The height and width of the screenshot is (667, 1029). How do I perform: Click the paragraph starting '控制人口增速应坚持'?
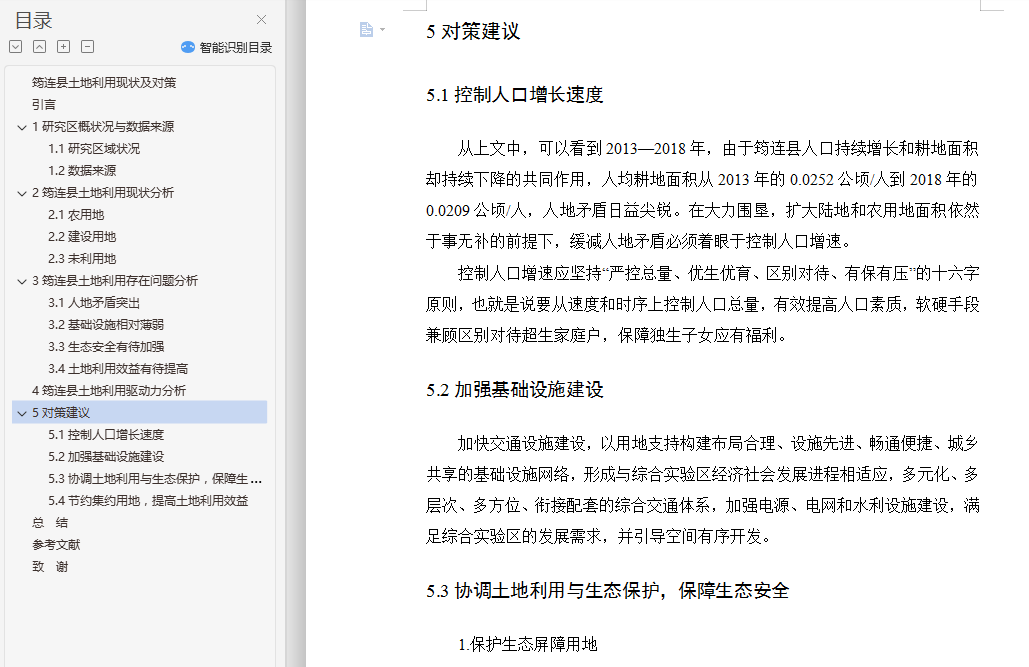[x=702, y=304]
